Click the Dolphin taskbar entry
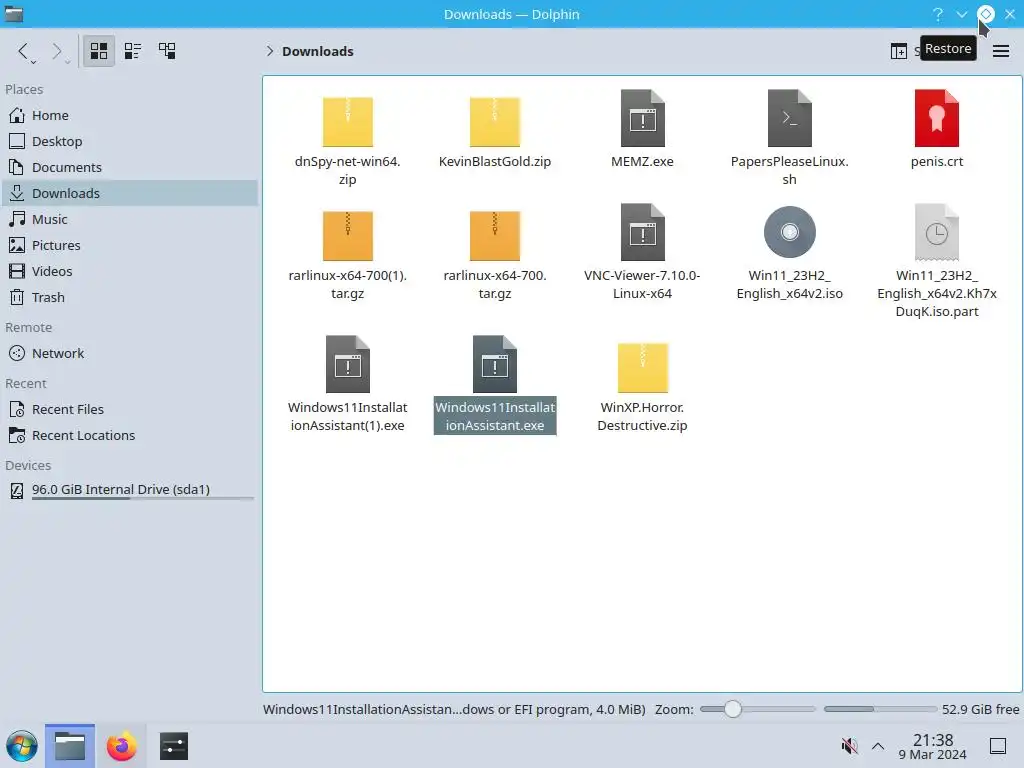The width and height of the screenshot is (1024, 768). click(x=70, y=746)
